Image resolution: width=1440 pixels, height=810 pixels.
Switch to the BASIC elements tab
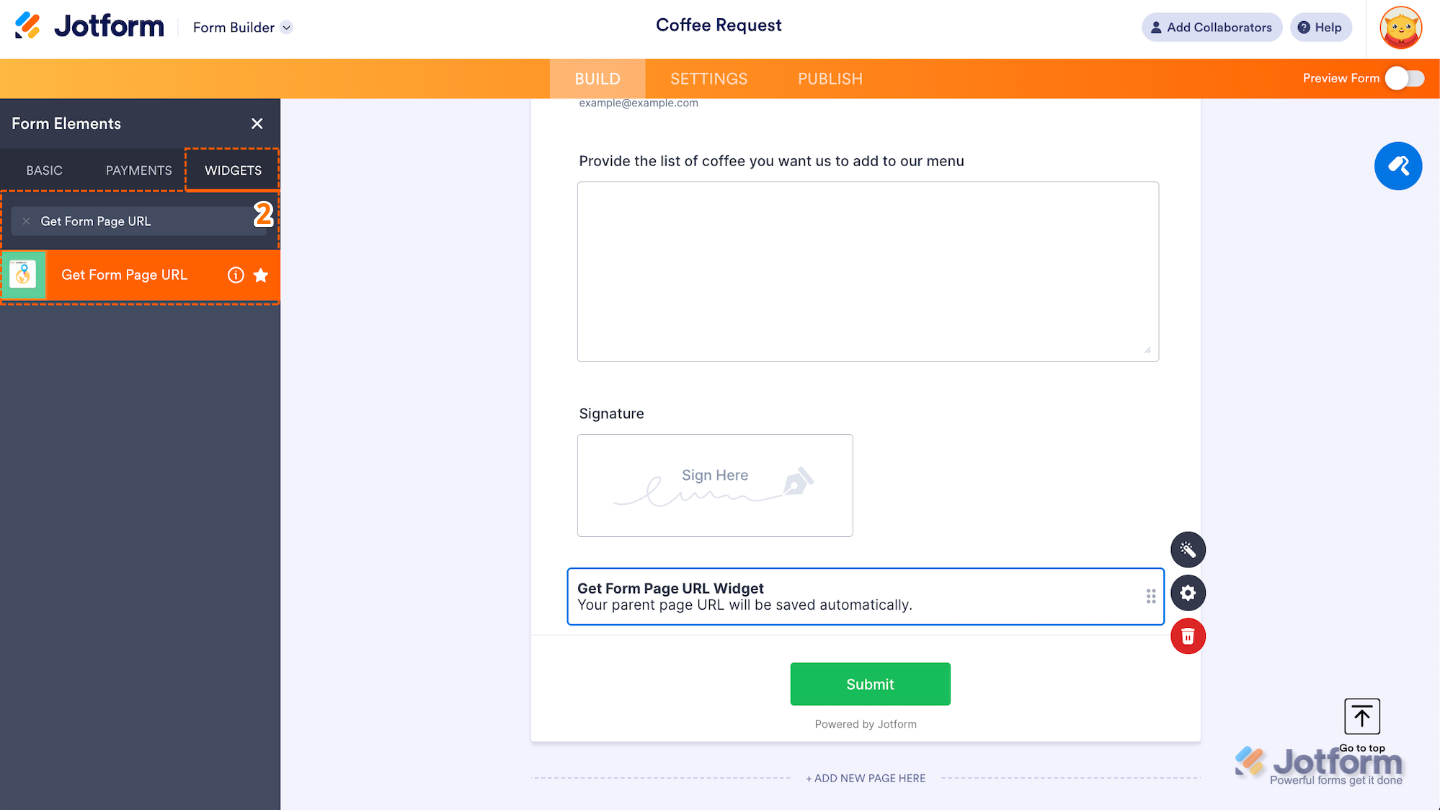[x=44, y=170]
